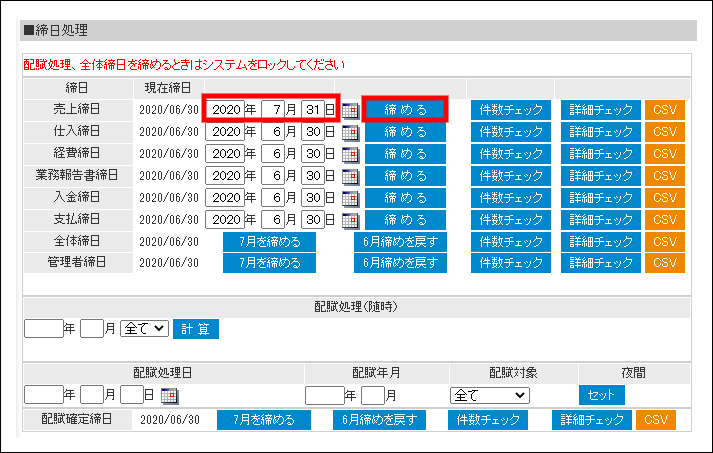713x453 pixels.
Task: Click 7月を締める in 全体締日 row
Action: (269, 242)
